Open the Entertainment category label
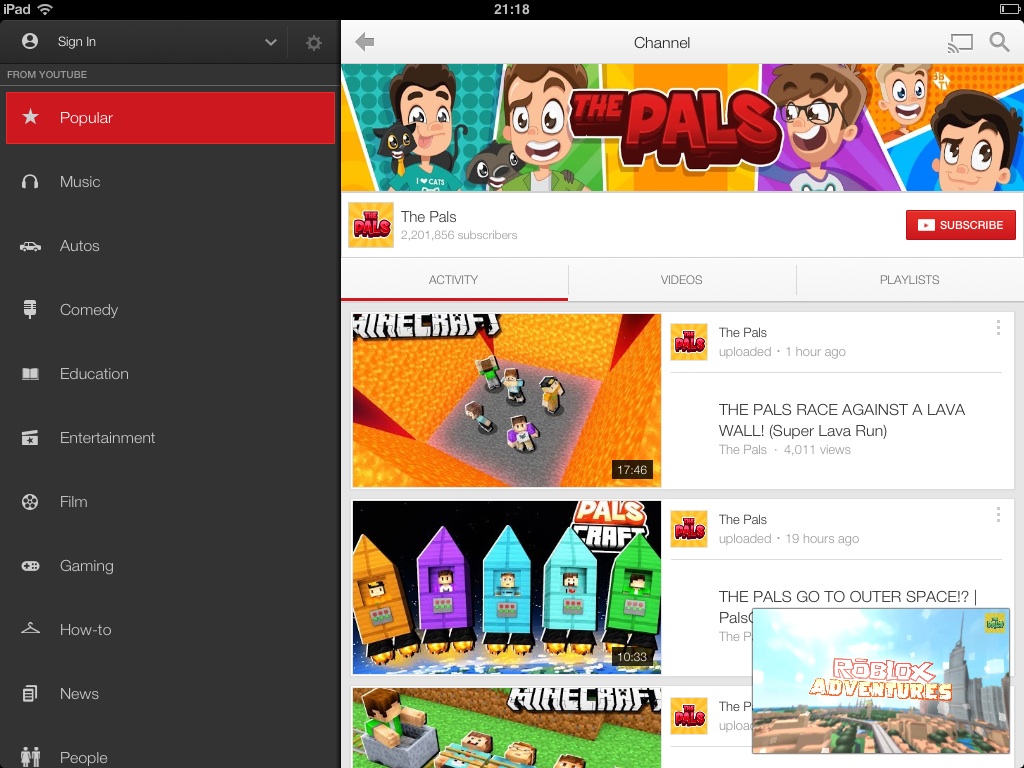The width and height of the screenshot is (1024, 768). [107, 438]
